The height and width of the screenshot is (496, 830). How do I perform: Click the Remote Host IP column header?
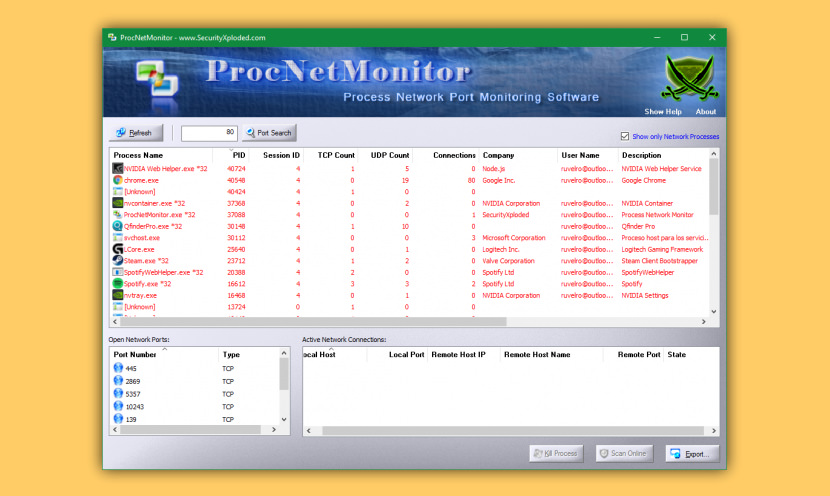(464, 355)
